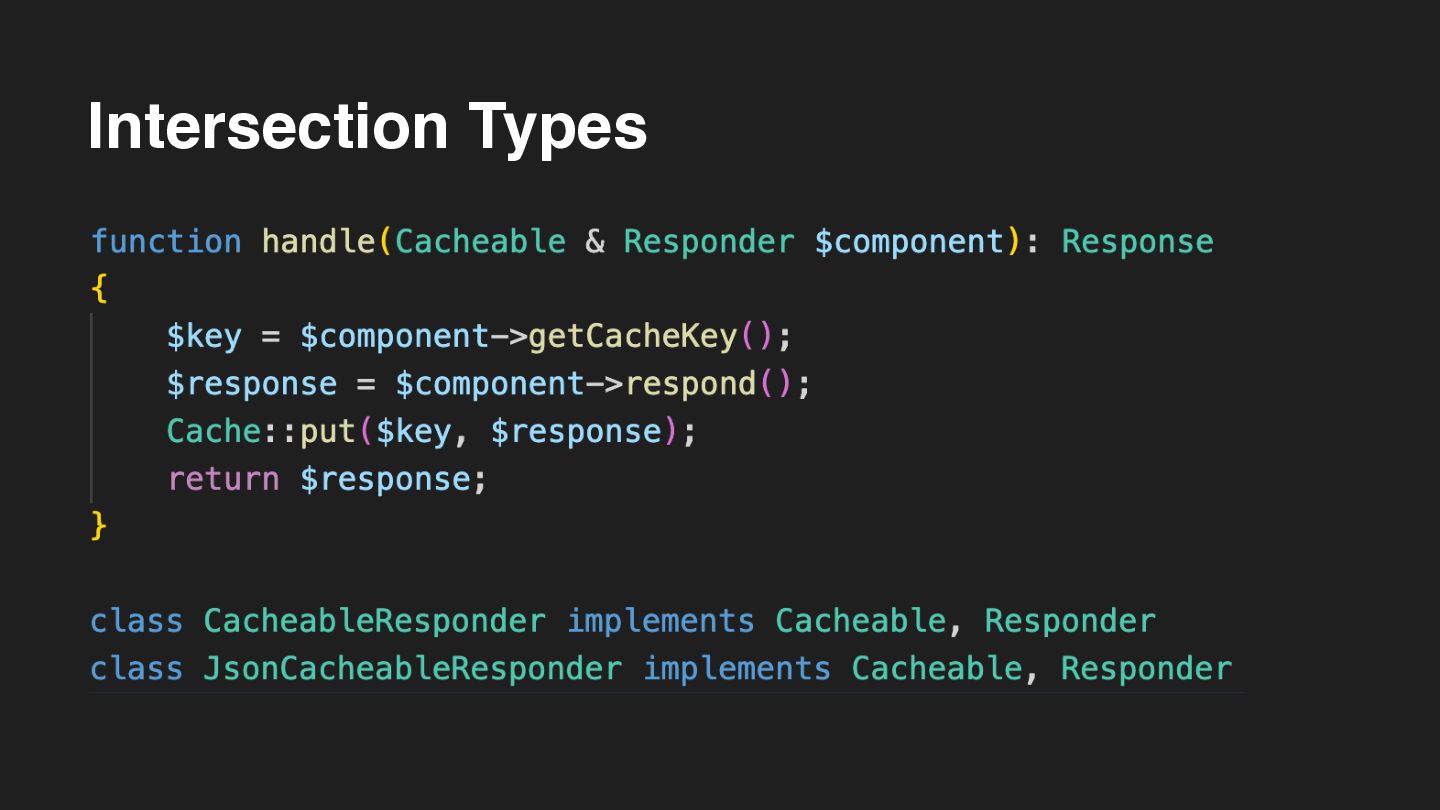1440x810 pixels.
Task: Click "Responder" type in the handle parameter
Action: tap(709, 242)
